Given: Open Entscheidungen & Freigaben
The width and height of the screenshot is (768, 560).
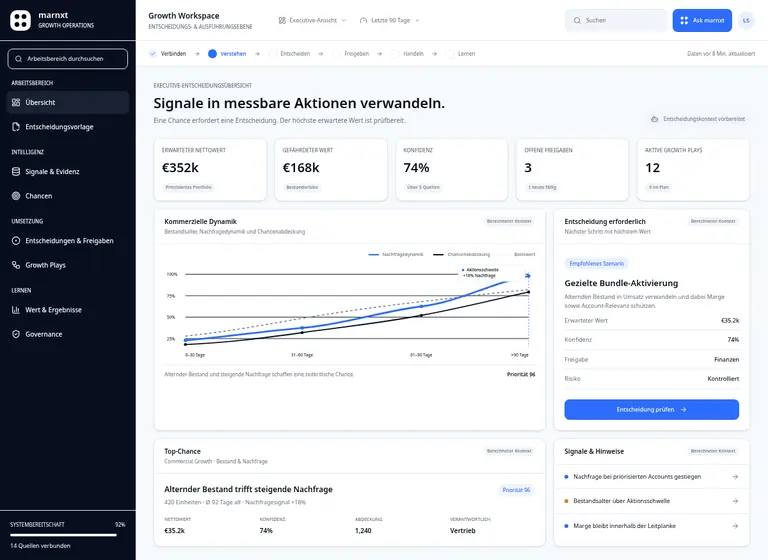Looking at the screenshot, I should [x=68, y=241].
